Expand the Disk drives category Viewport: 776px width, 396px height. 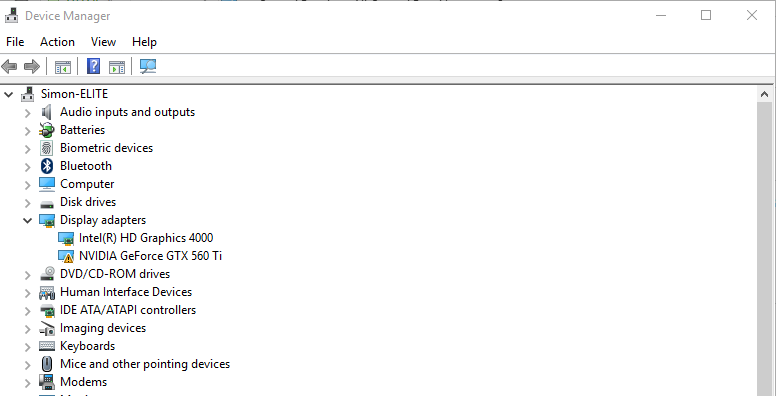tap(28, 202)
